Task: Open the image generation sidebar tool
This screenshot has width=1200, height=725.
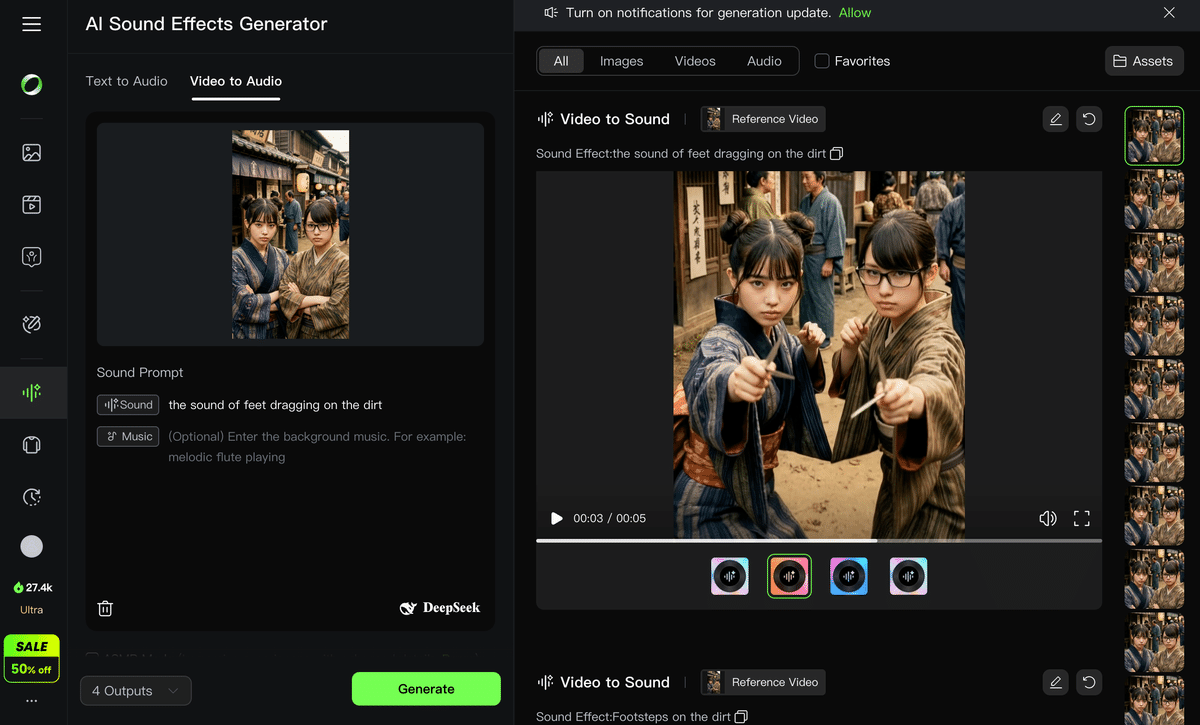Action: 32,153
